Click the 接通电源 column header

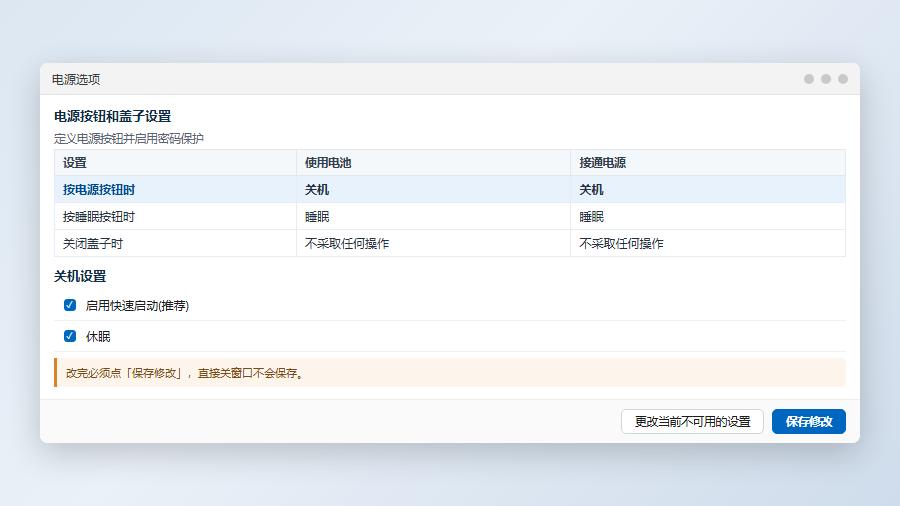click(602, 162)
